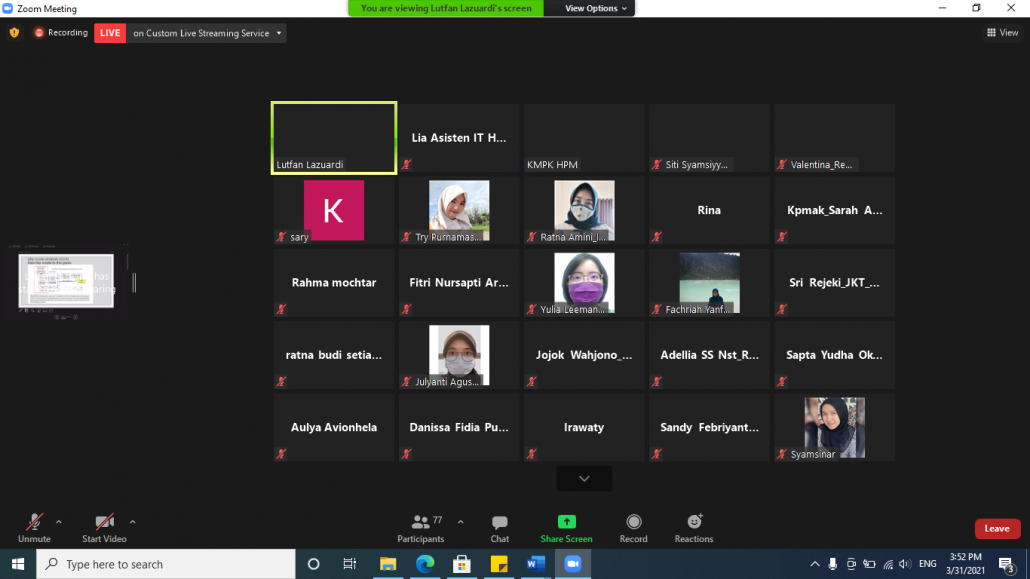The height and width of the screenshot is (579, 1030).
Task: Expand the audio options arrow next to Unmute
Action: 59,521
